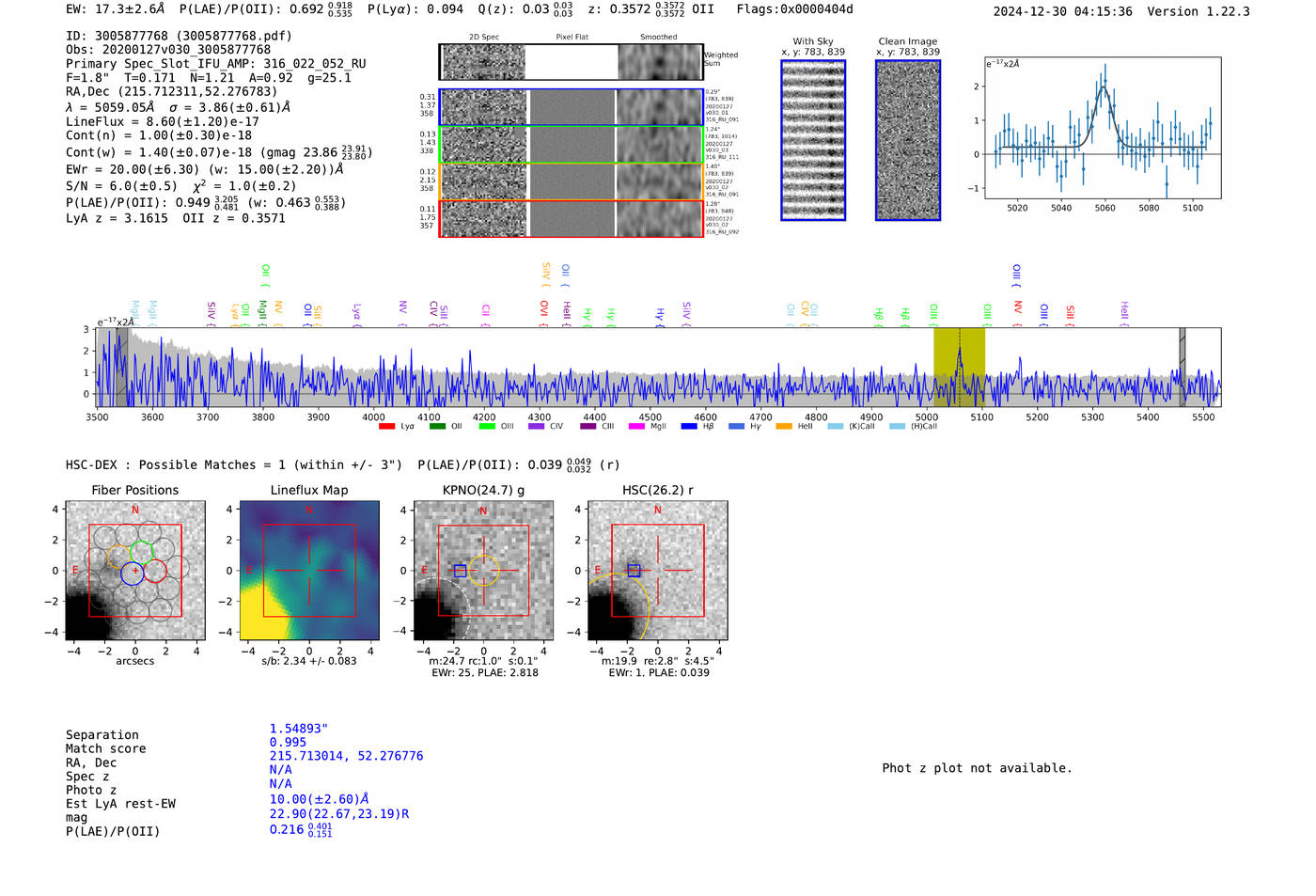The image size is (1316, 896).
Task: Click the emission line Gaussian fit plot
Action: click(1103, 128)
